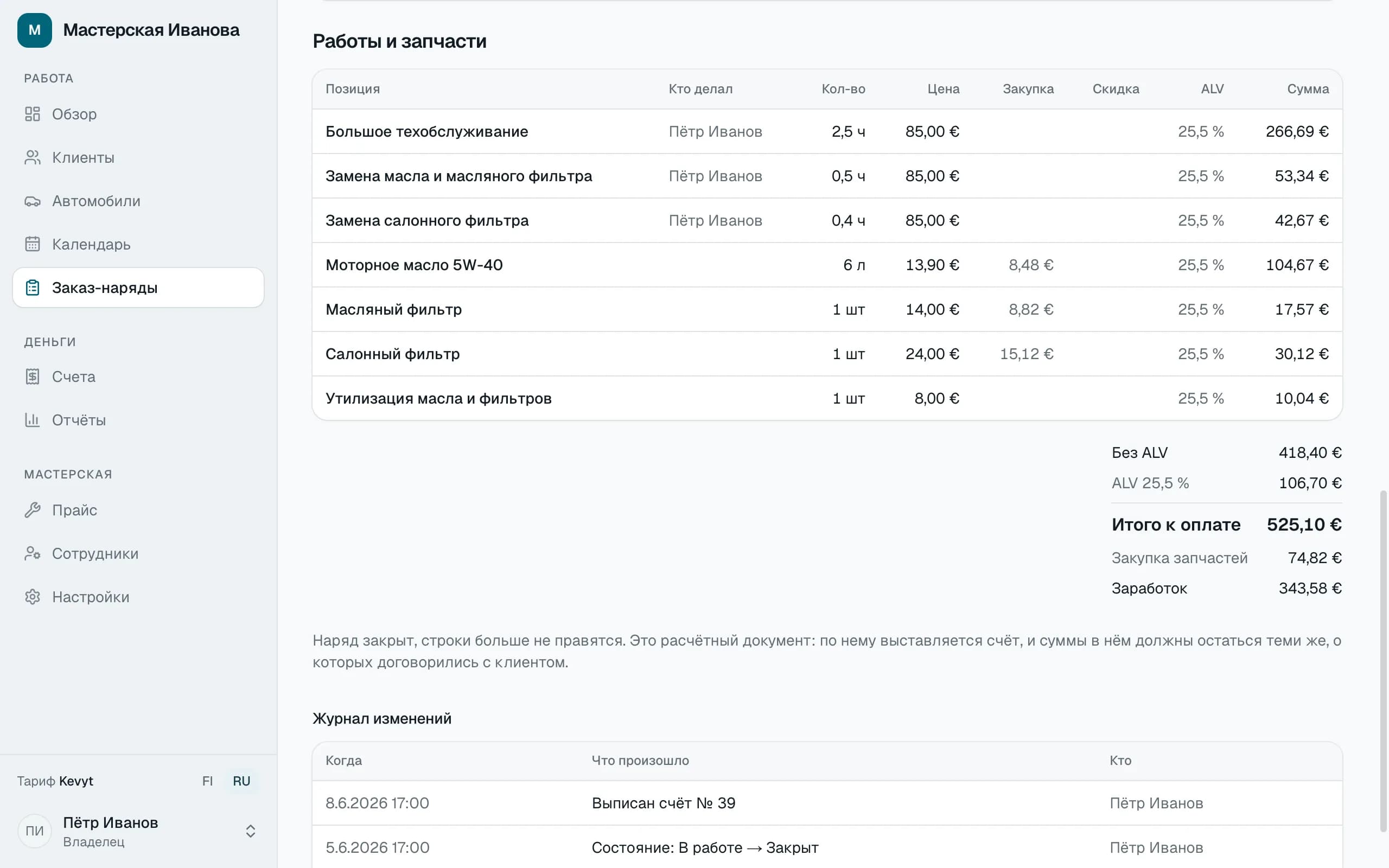
Task: Click the log date 5.6.2026 17:00
Action: click(377, 847)
